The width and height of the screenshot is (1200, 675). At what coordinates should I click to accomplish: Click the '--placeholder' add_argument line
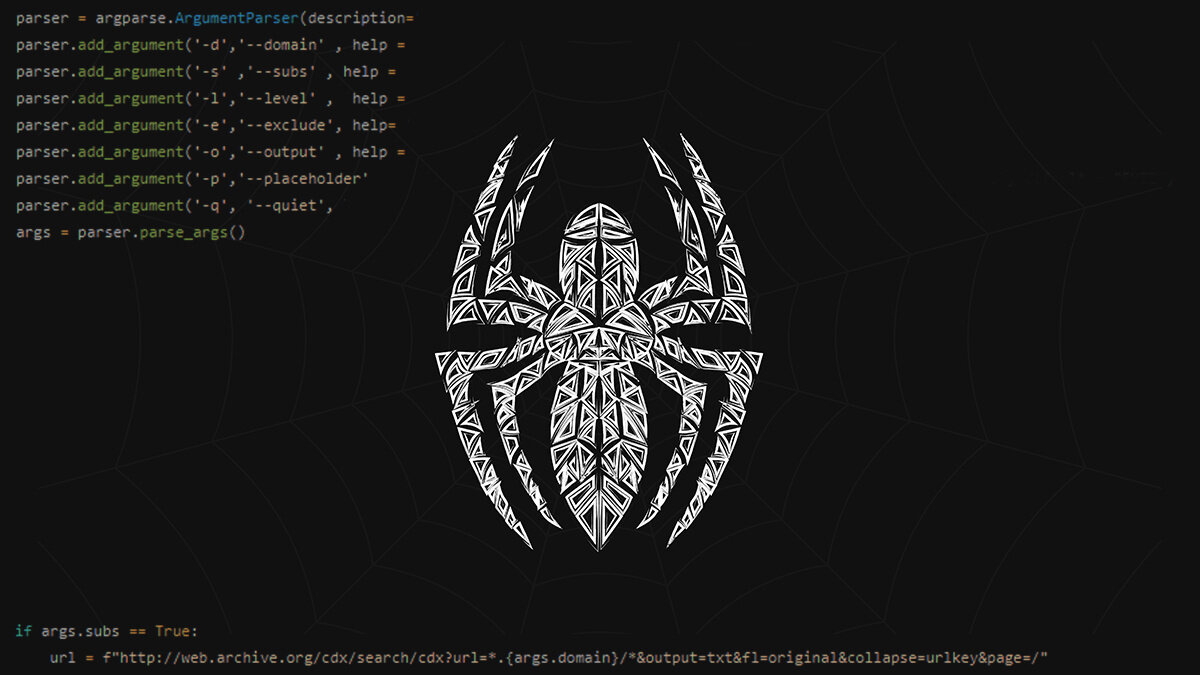click(193, 179)
